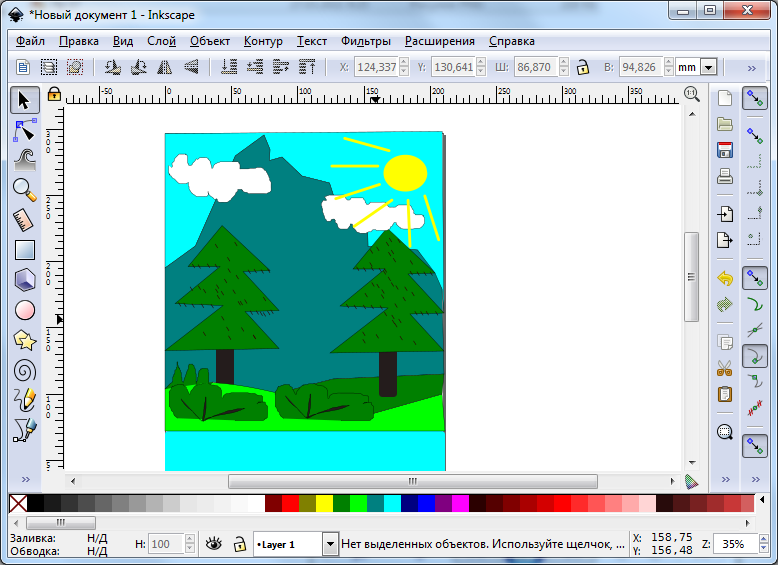This screenshot has height=565, width=778.
Task: Select the Rectangle tool
Action: coord(24,250)
